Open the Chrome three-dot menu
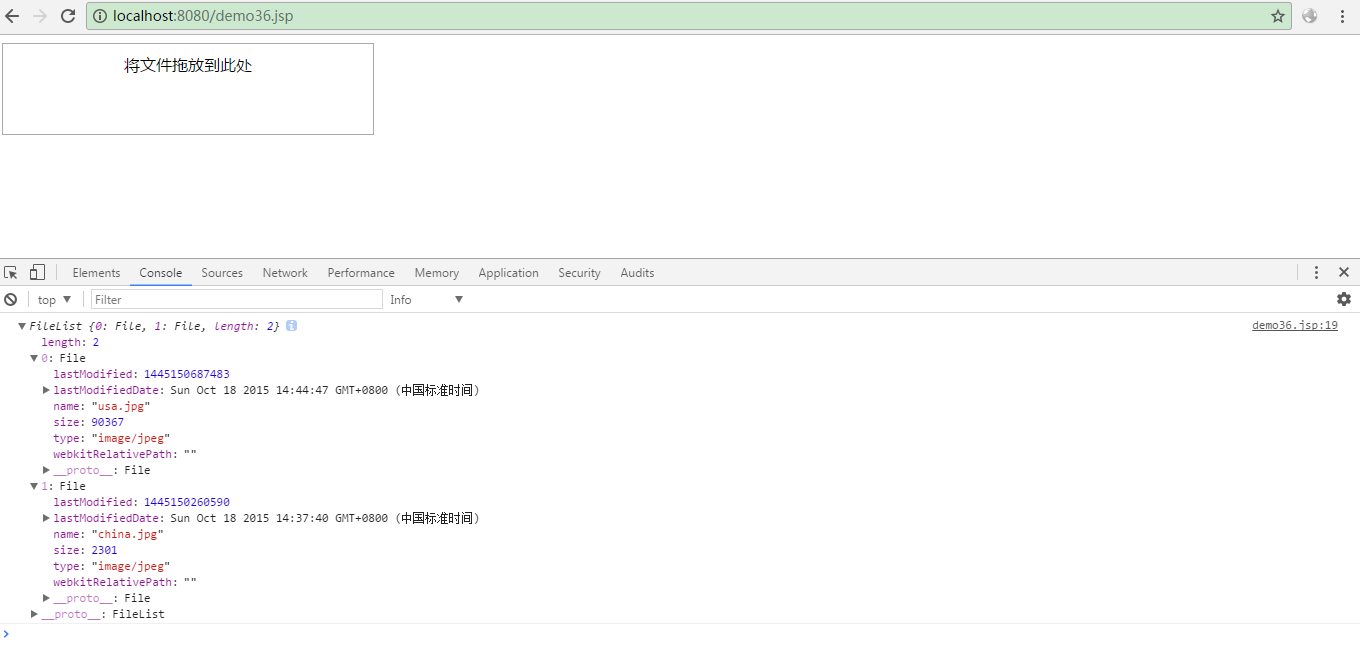Screen dimensions: 1360x672 pyautogui.click(x=1342, y=16)
